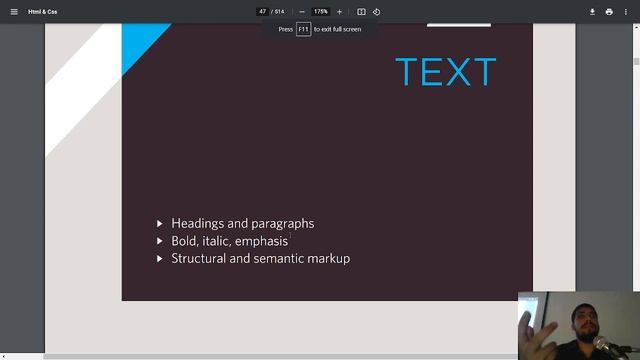Click the page number field showing 47

[262, 11]
